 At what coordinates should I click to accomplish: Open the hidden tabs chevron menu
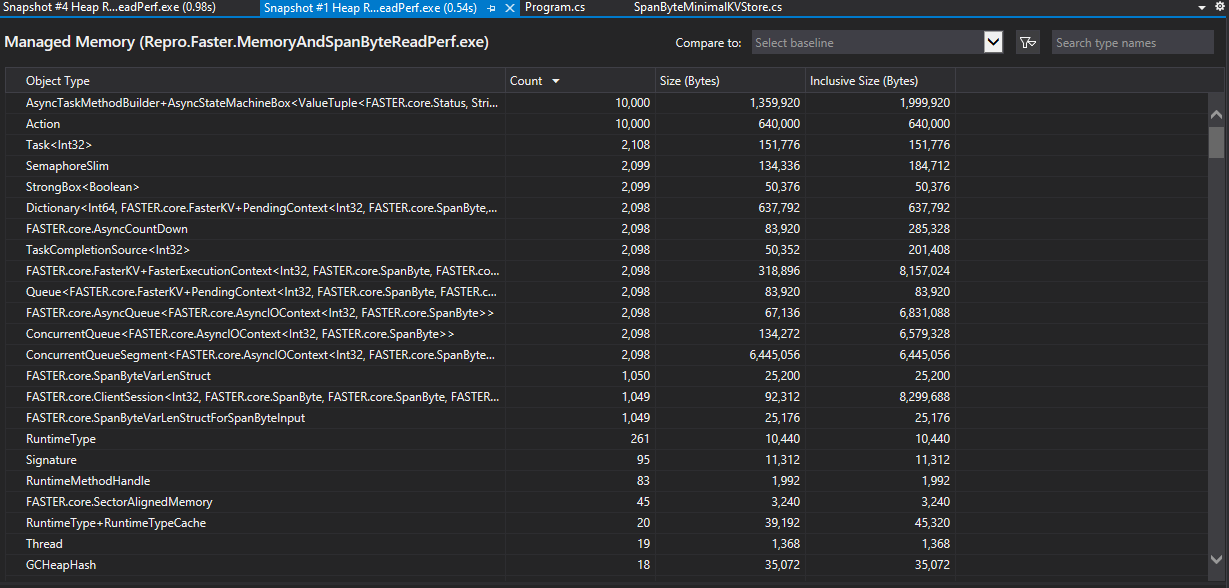(1200, 6)
